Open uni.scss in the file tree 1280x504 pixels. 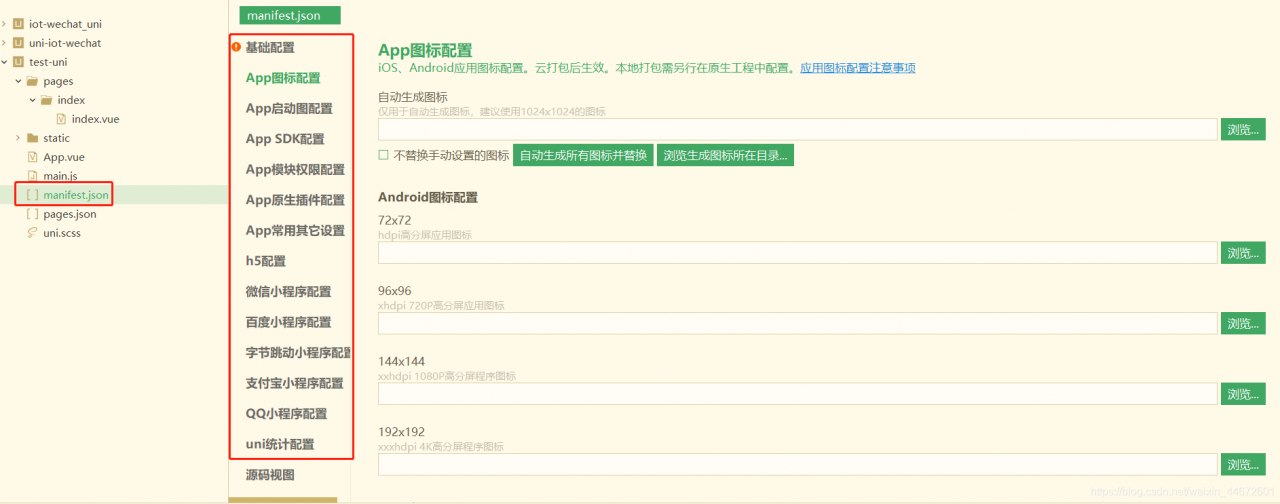(x=62, y=233)
